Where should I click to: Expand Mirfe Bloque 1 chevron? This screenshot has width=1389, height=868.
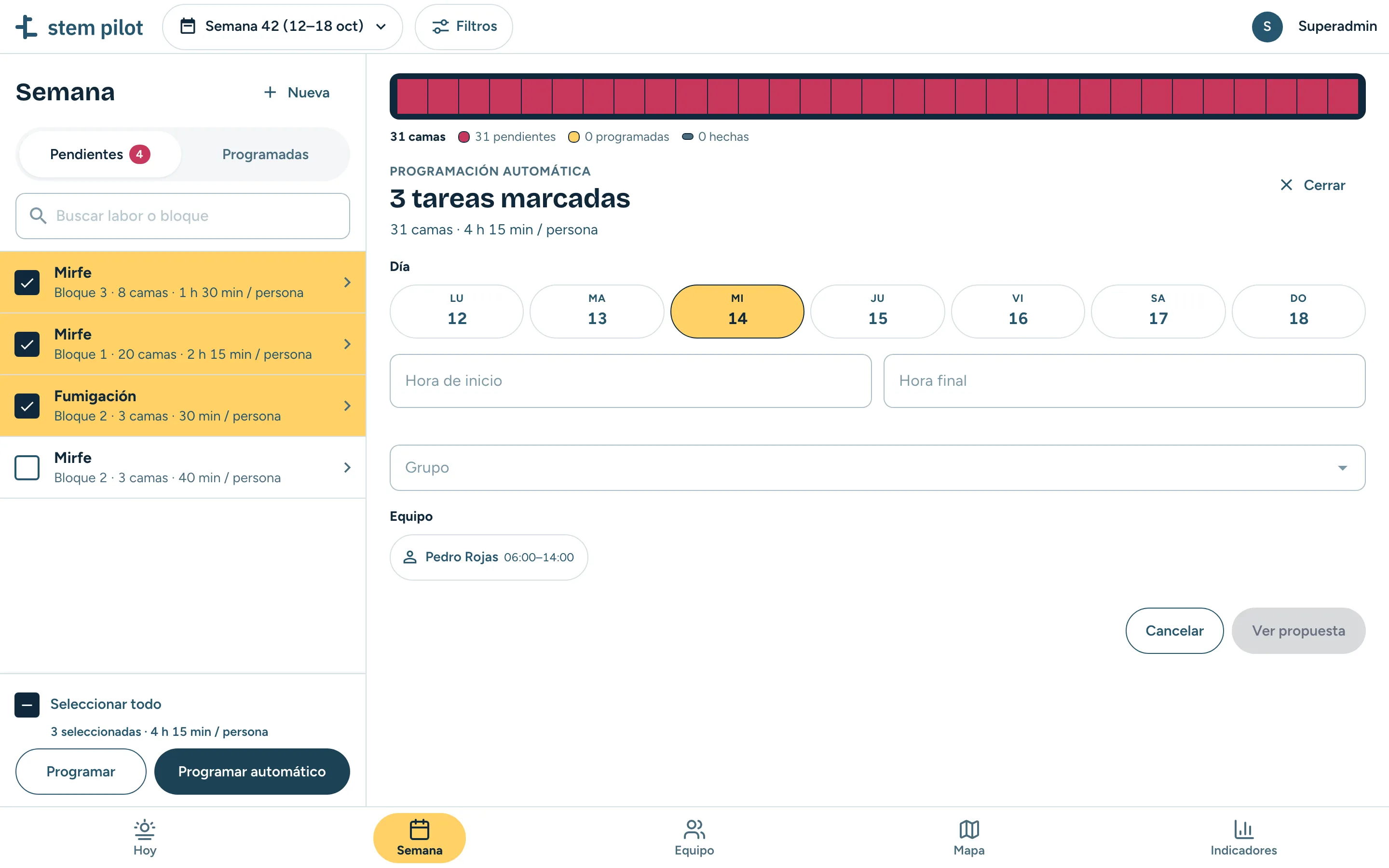pos(347,344)
